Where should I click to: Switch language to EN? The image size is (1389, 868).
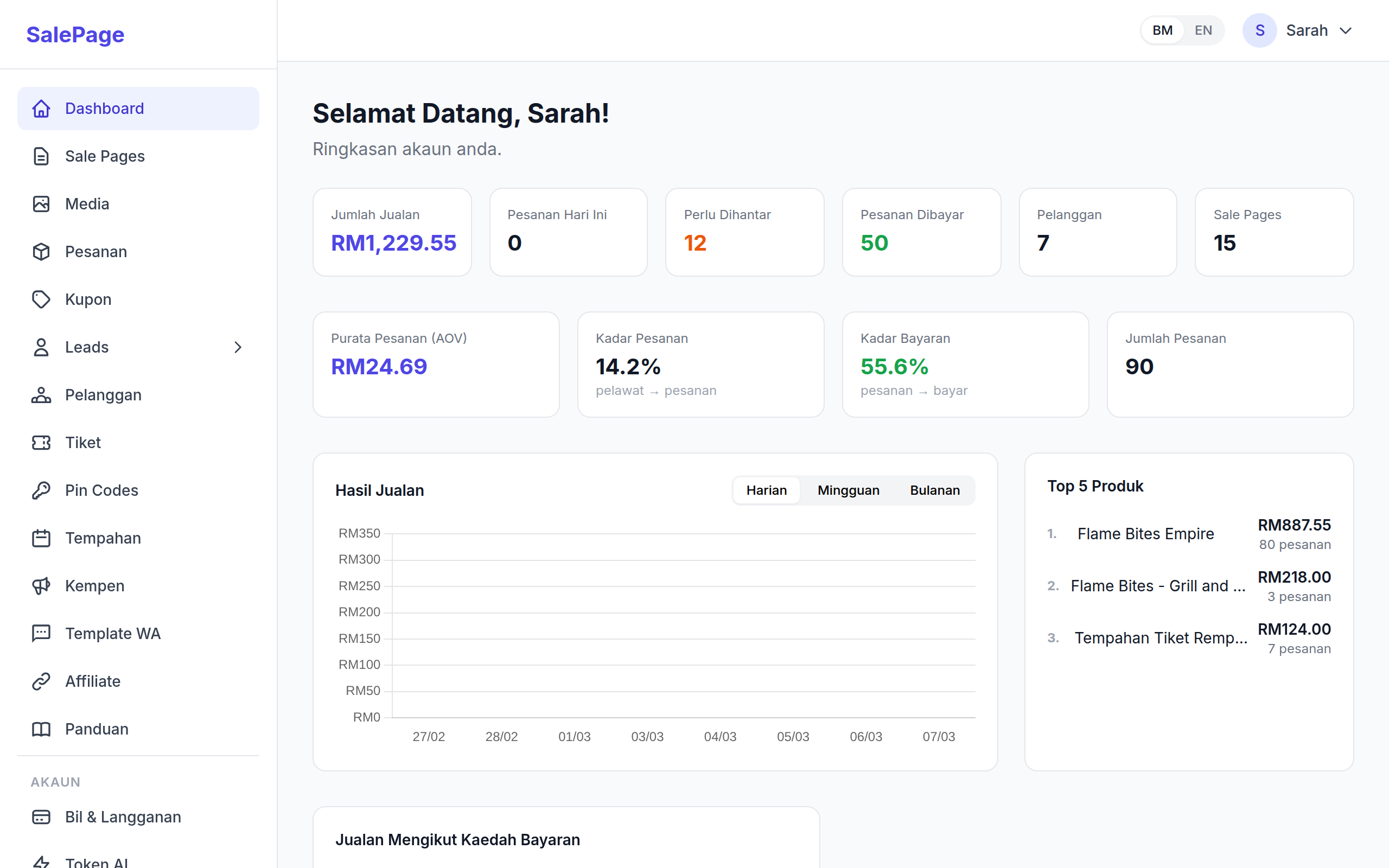(1203, 30)
